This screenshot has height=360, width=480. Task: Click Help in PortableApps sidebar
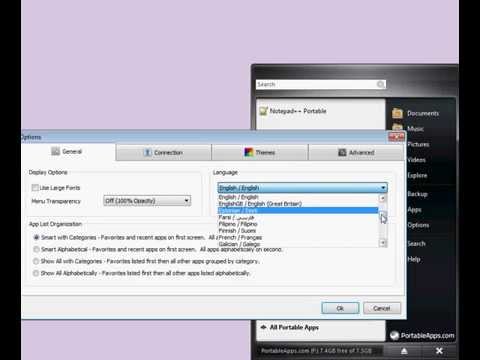414,259
